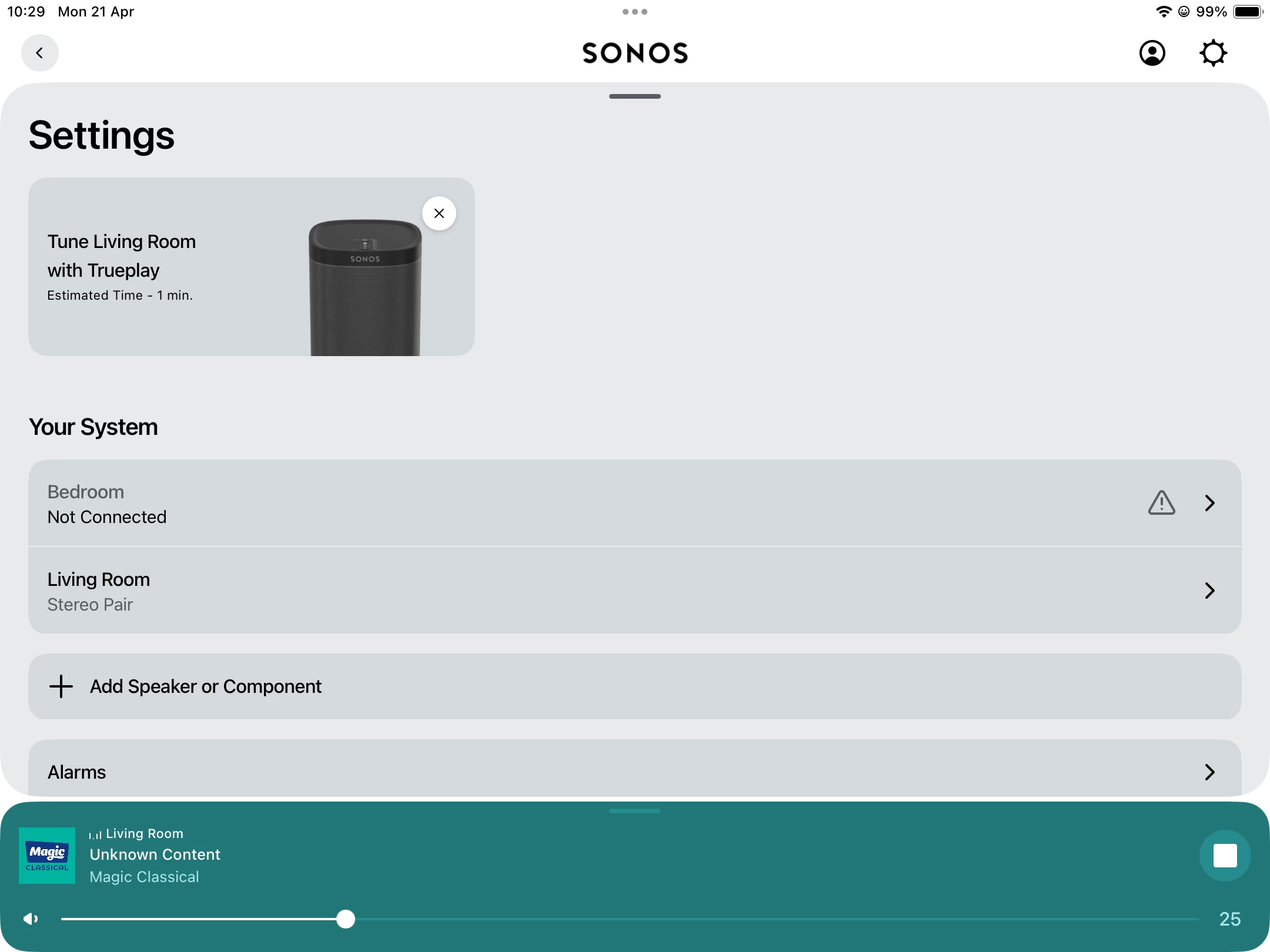Tap the three dots multitasking menu
Image resolution: width=1270 pixels, height=952 pixels.
(x=635, y=12)
